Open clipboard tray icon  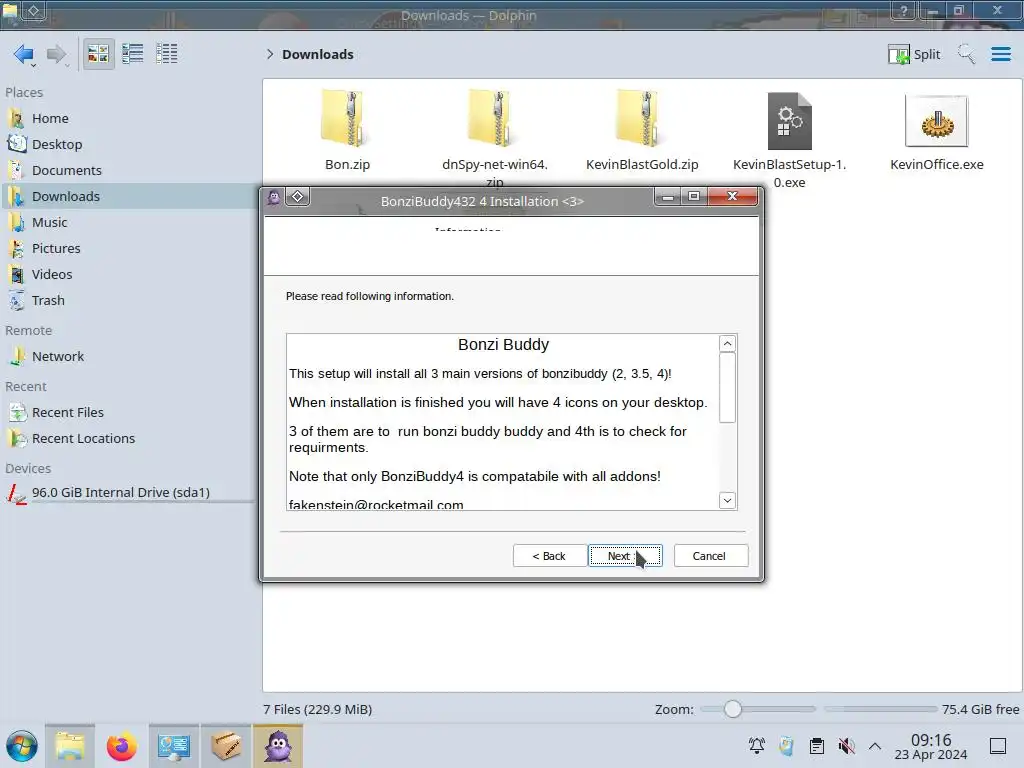click(816, 746)
